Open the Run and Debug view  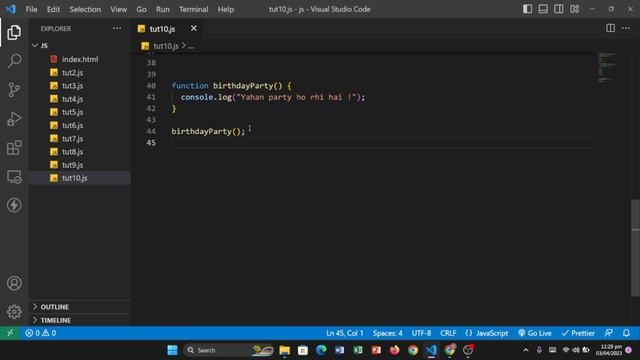coord(14,119)
